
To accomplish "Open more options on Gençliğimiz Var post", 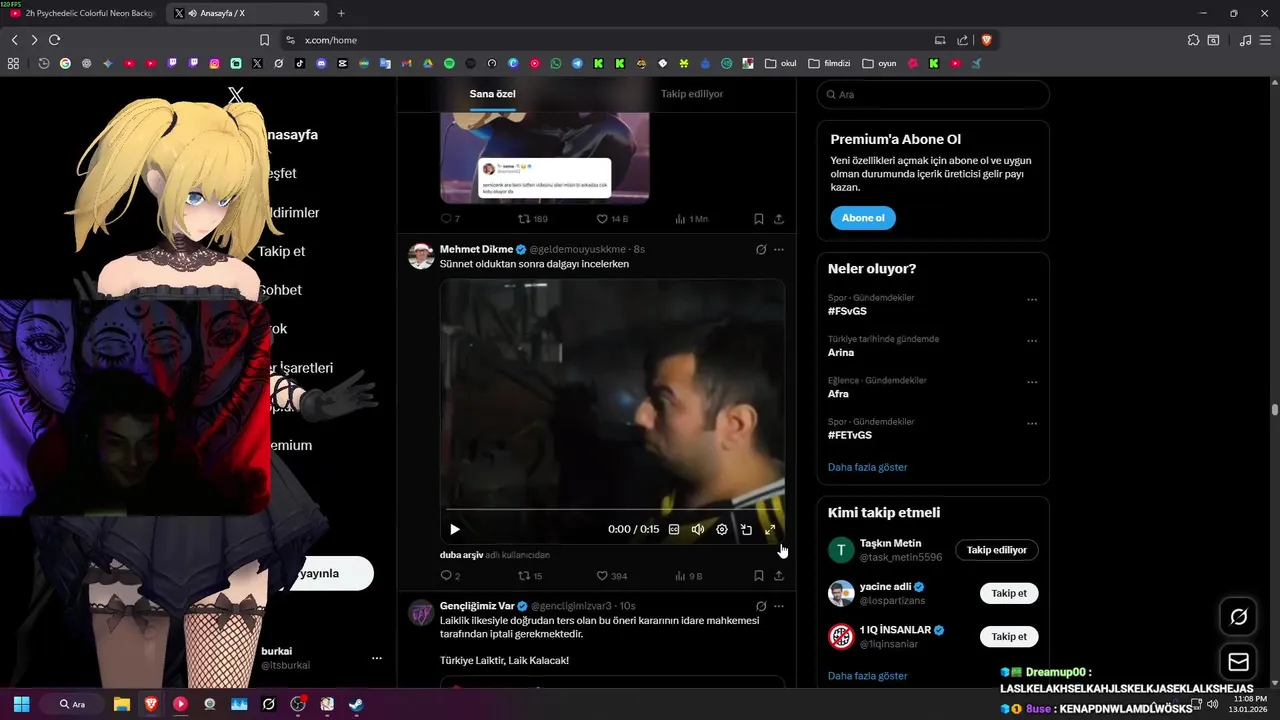I will 779,606.
